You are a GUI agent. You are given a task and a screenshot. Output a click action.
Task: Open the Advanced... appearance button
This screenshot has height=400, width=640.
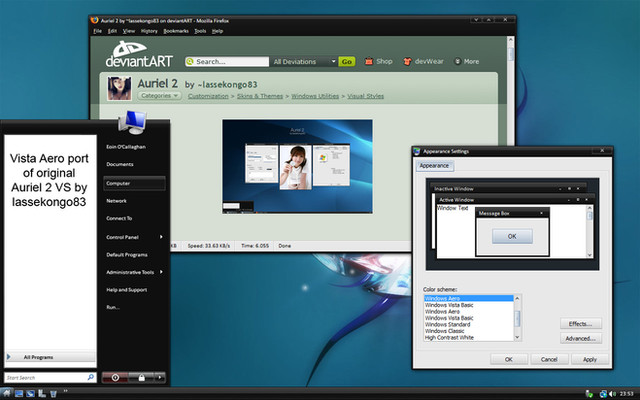click(580, 338)
